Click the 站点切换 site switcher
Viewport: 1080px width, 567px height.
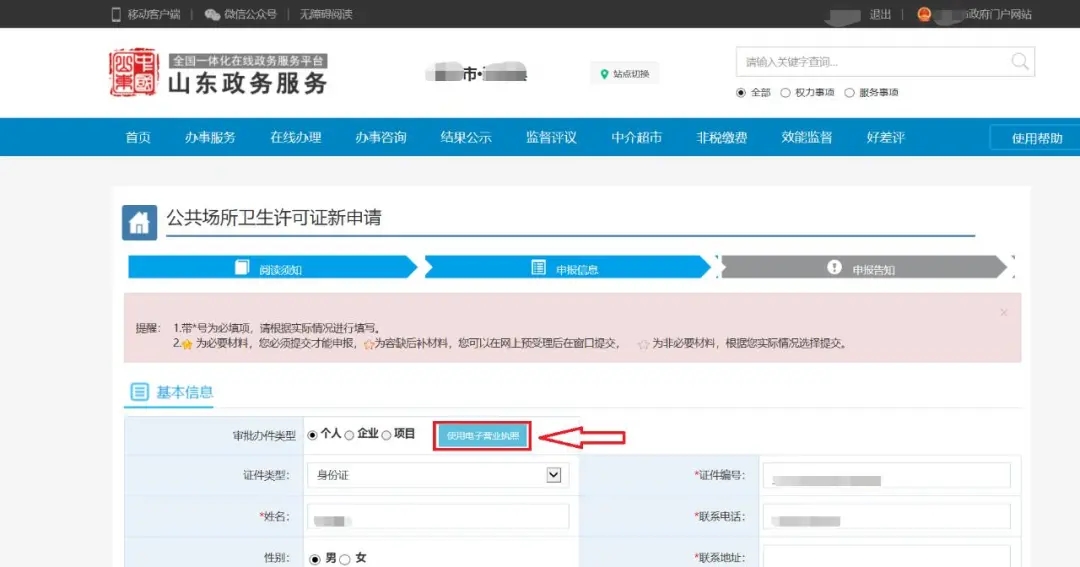click(625, 74)
